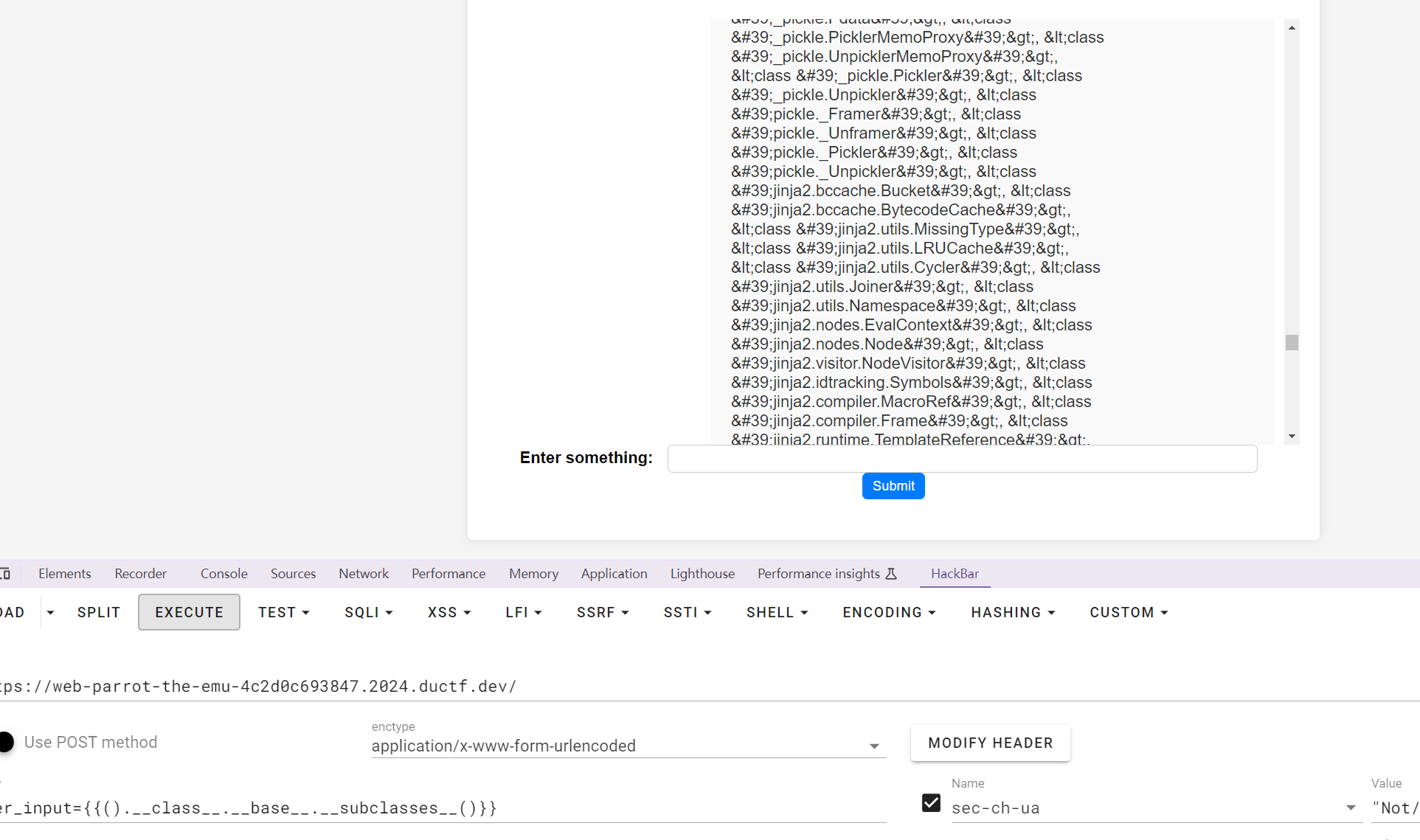Screen dimensions: 1420x840
Task: Open the SSTI payload dropdown
Action: 688,612
